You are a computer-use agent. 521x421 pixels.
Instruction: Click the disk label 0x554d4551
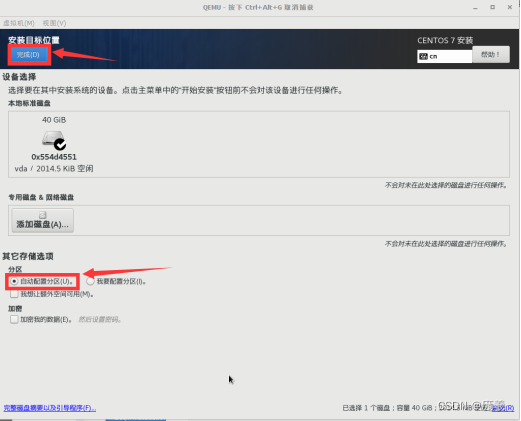click(x=54, y=157)
